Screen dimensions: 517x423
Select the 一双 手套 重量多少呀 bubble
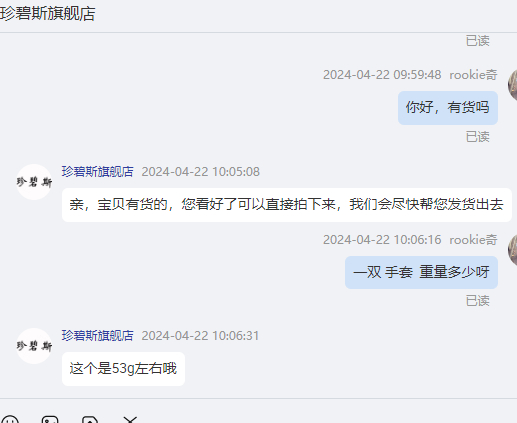click(x=421, y=272)
